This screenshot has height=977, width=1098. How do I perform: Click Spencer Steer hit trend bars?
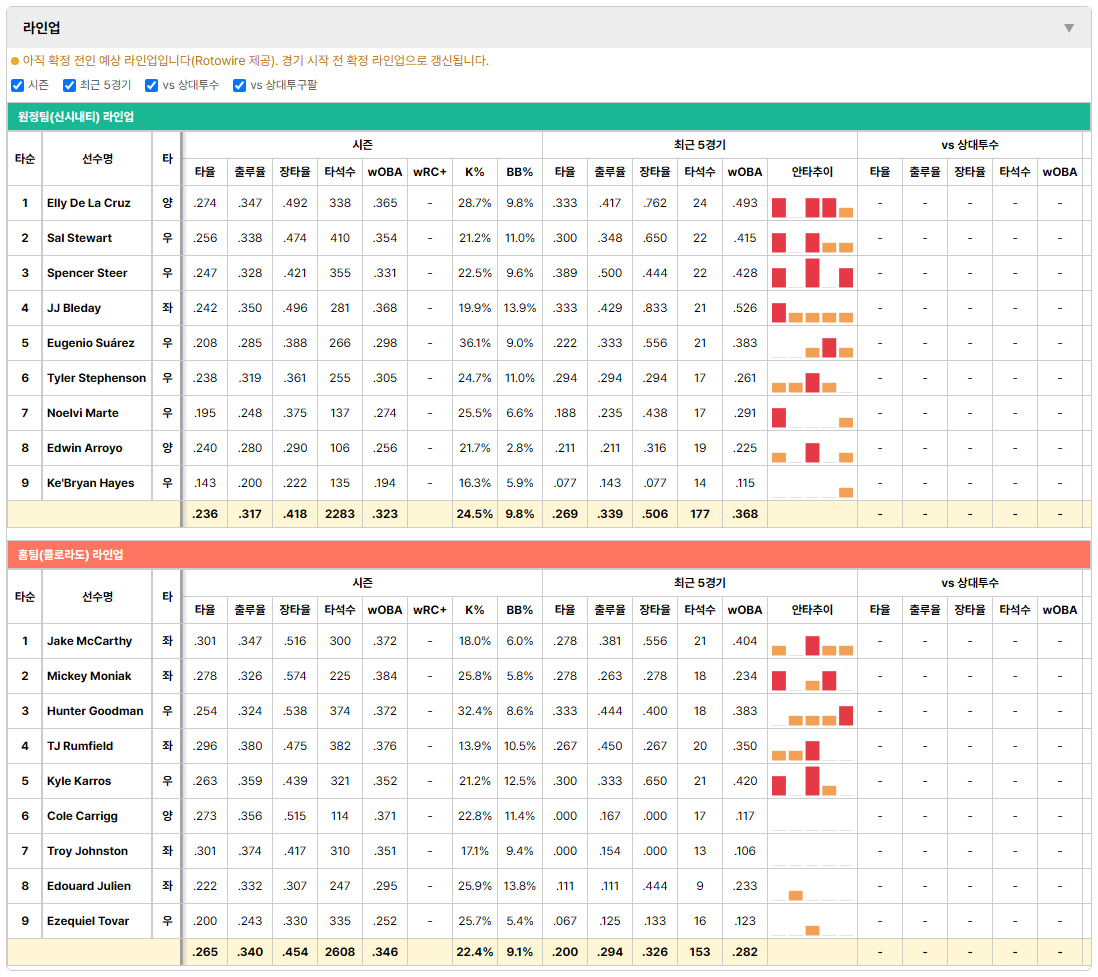coord(812,273)
